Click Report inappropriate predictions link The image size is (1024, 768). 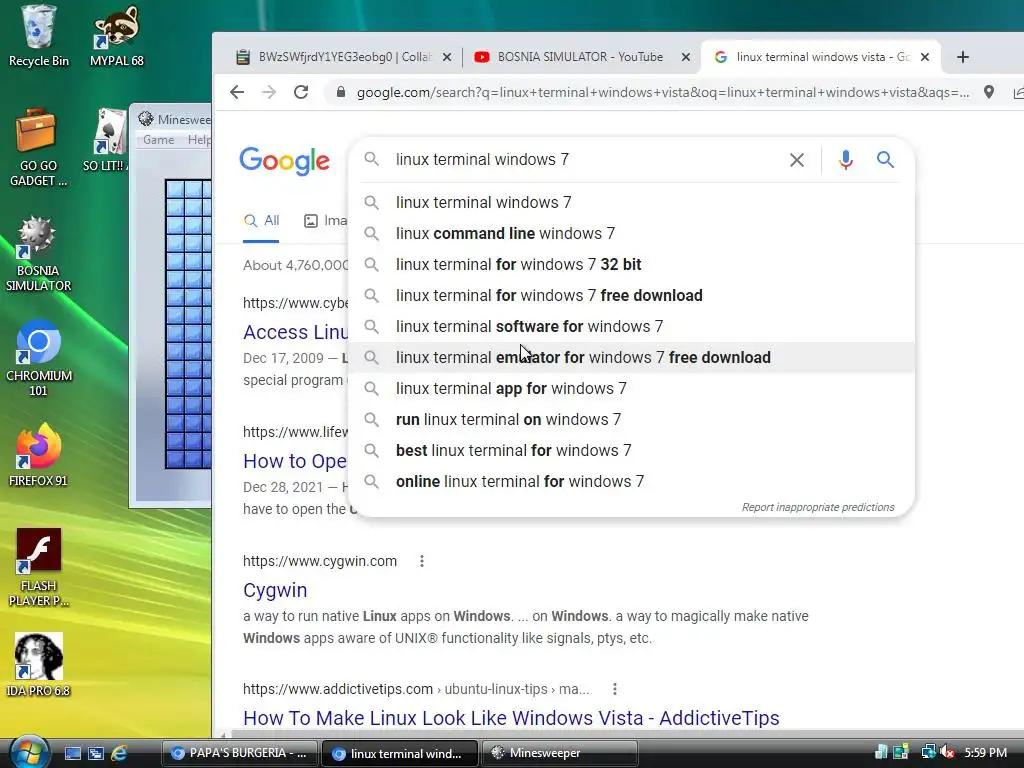tap(818, 507)
